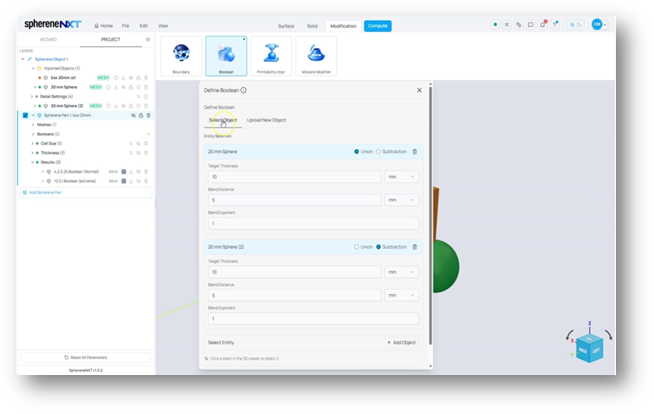Toggle visibility of Spherene Part 1 box 20mm
654x414 pixels.
click(133, 115)
